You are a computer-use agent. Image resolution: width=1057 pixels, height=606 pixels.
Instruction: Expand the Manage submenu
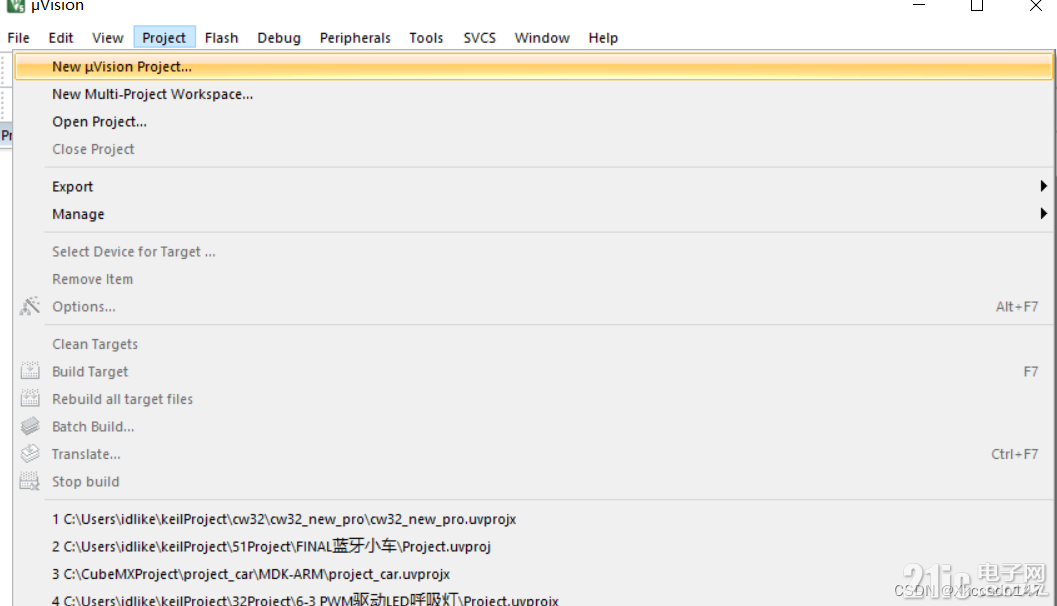point(533,214)
